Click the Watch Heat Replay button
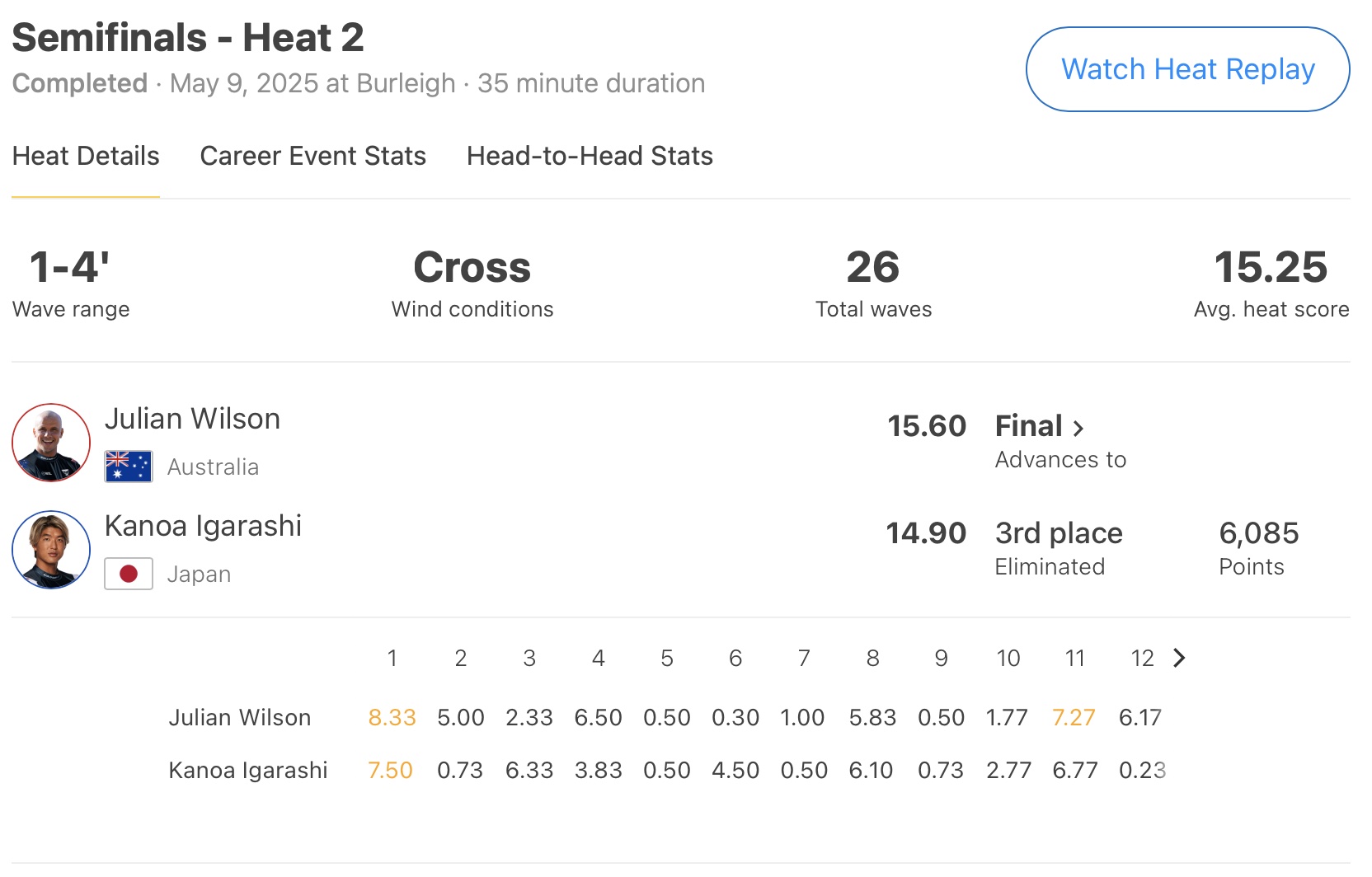1372x877 pixels. 1186,69
